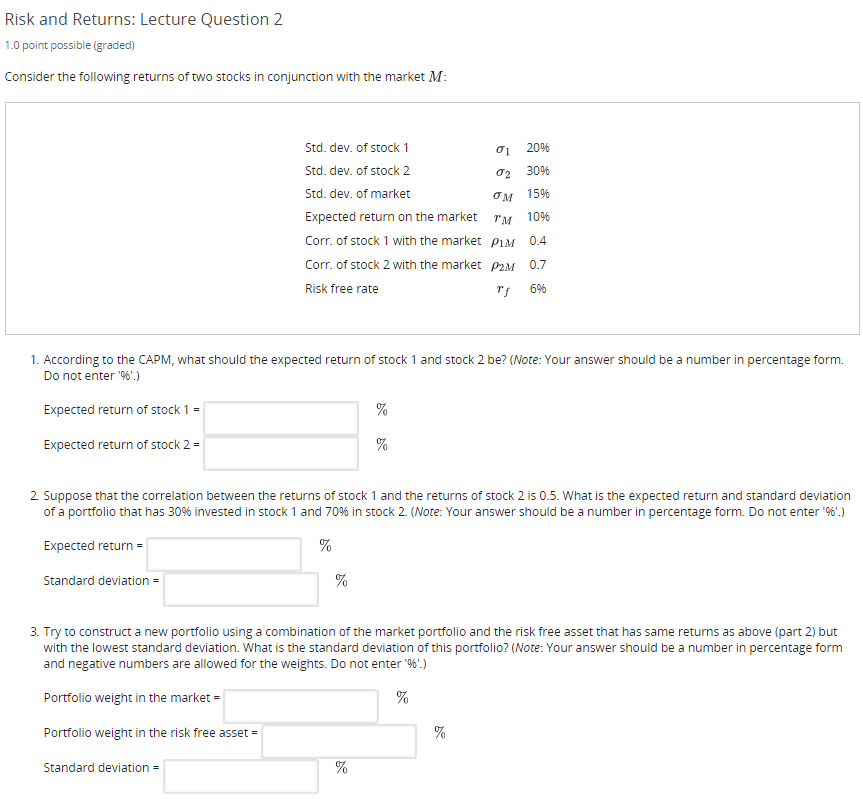Click the Std. dev. of market 15% entry
863x799 pixels.
tap(420, 193)
